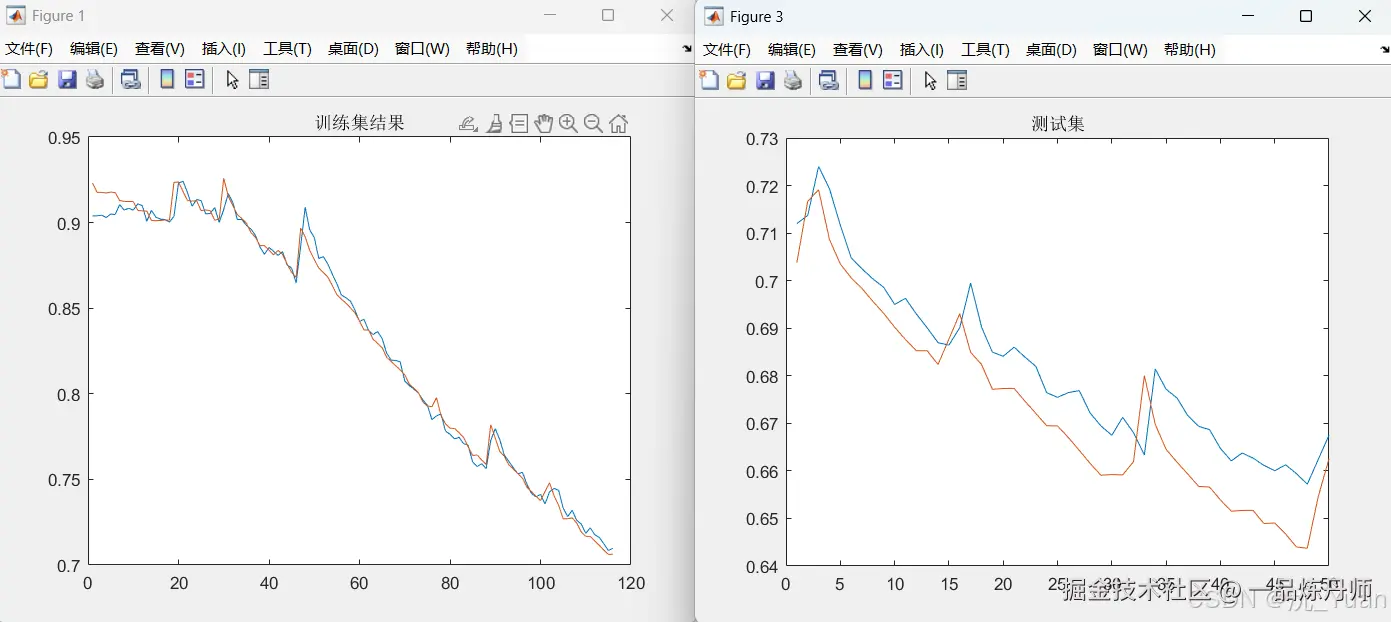1391x622 pixels.
Task: Insert a legend in Figure 1
Action: click(x=195, y=80)
